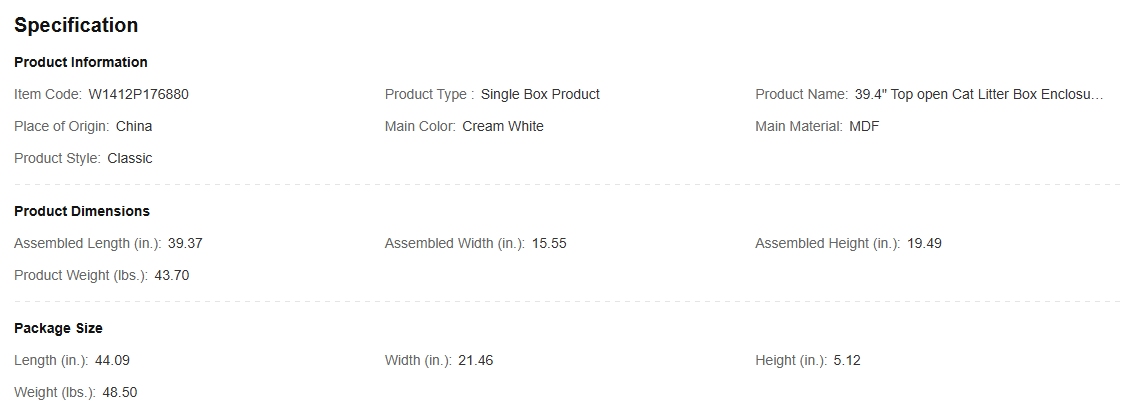Click the item code W1412P176880
The height and width of the screenshot is (414, 1124).
click(x=138, y=95)
